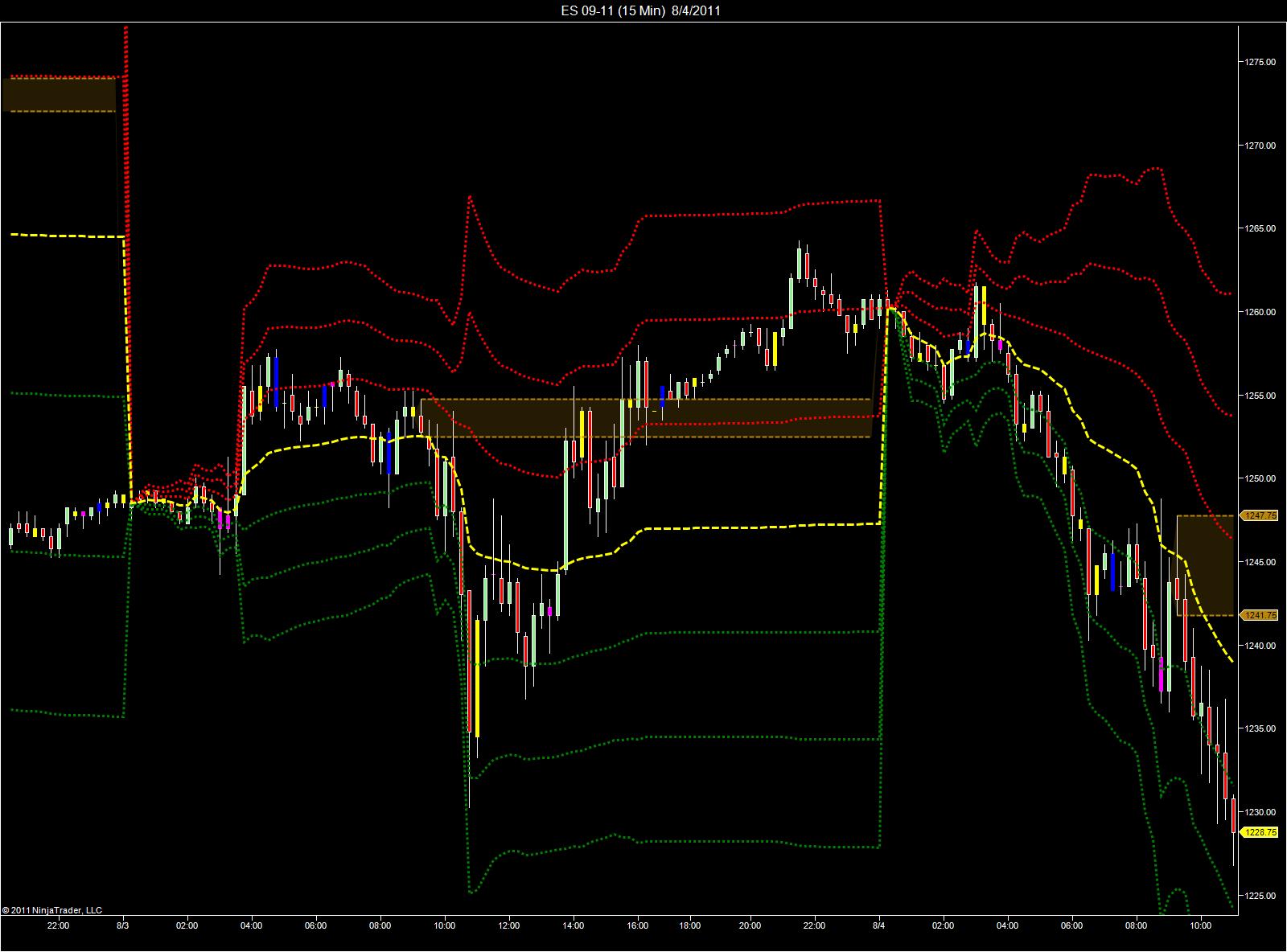Pick the 1255.00 level on price axis
The width and height of the screenshot is (1287, 952).
1260,396
